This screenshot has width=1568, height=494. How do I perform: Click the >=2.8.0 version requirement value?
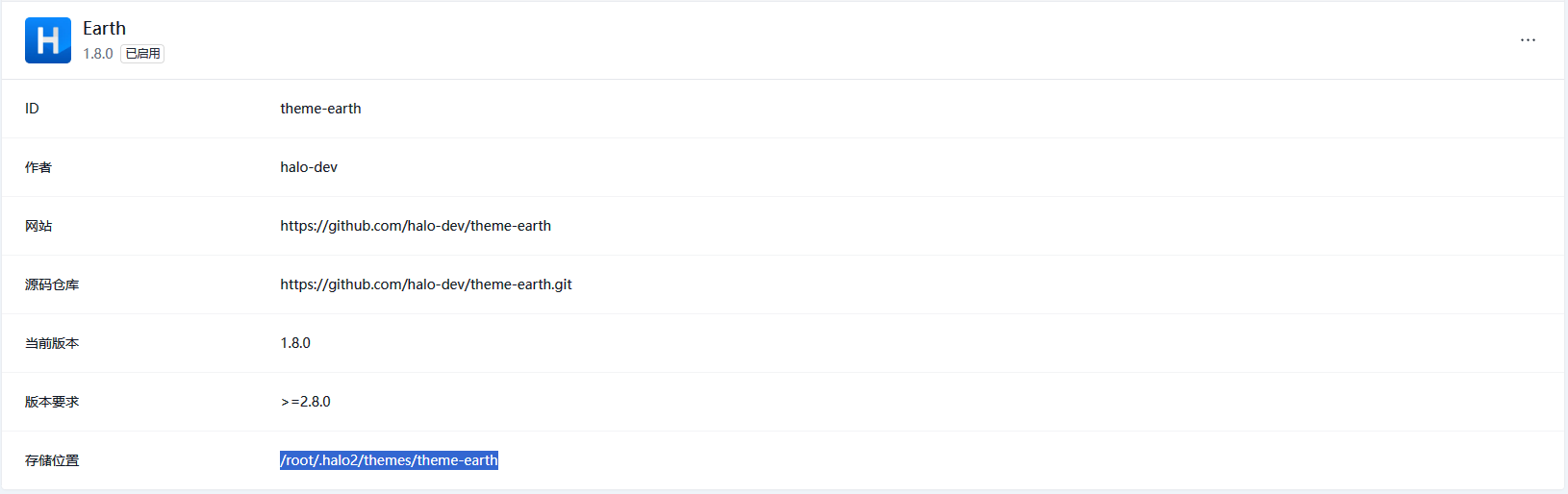pyautogui.click(x=306, y=402)
